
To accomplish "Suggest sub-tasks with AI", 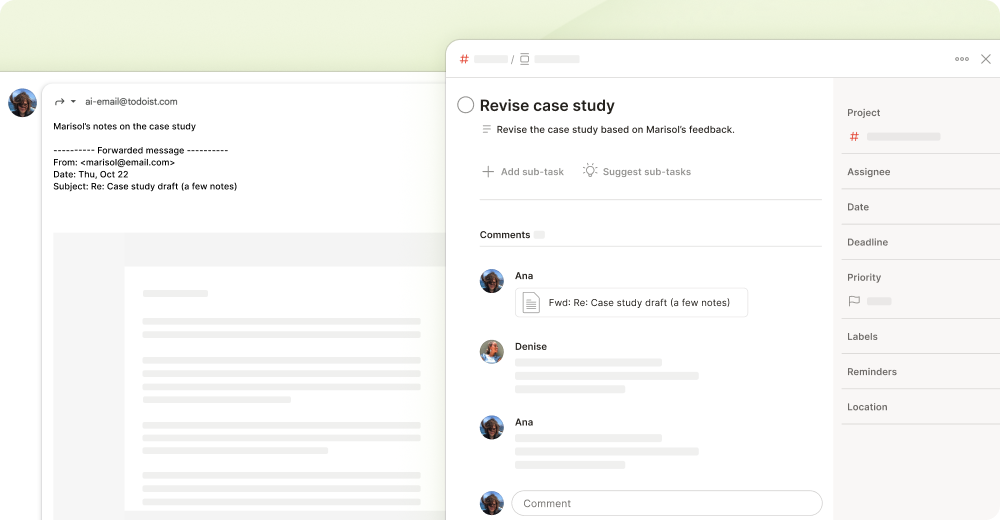I will (x=637, y=171).
